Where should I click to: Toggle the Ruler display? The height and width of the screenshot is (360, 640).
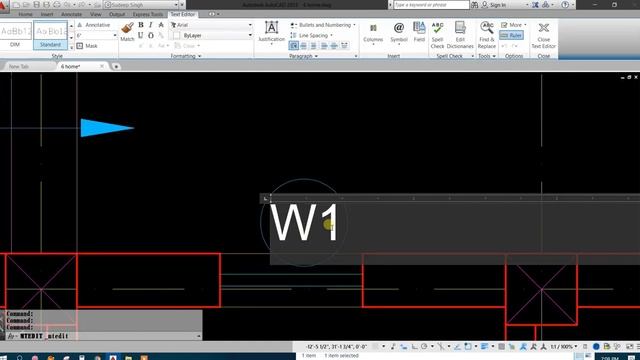point(511,36)
